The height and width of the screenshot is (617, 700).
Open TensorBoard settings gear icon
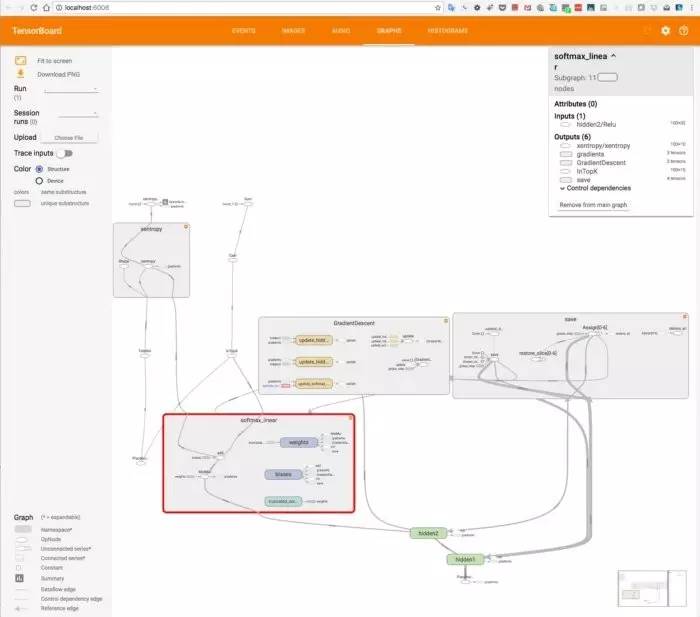(x=665, y=30)
